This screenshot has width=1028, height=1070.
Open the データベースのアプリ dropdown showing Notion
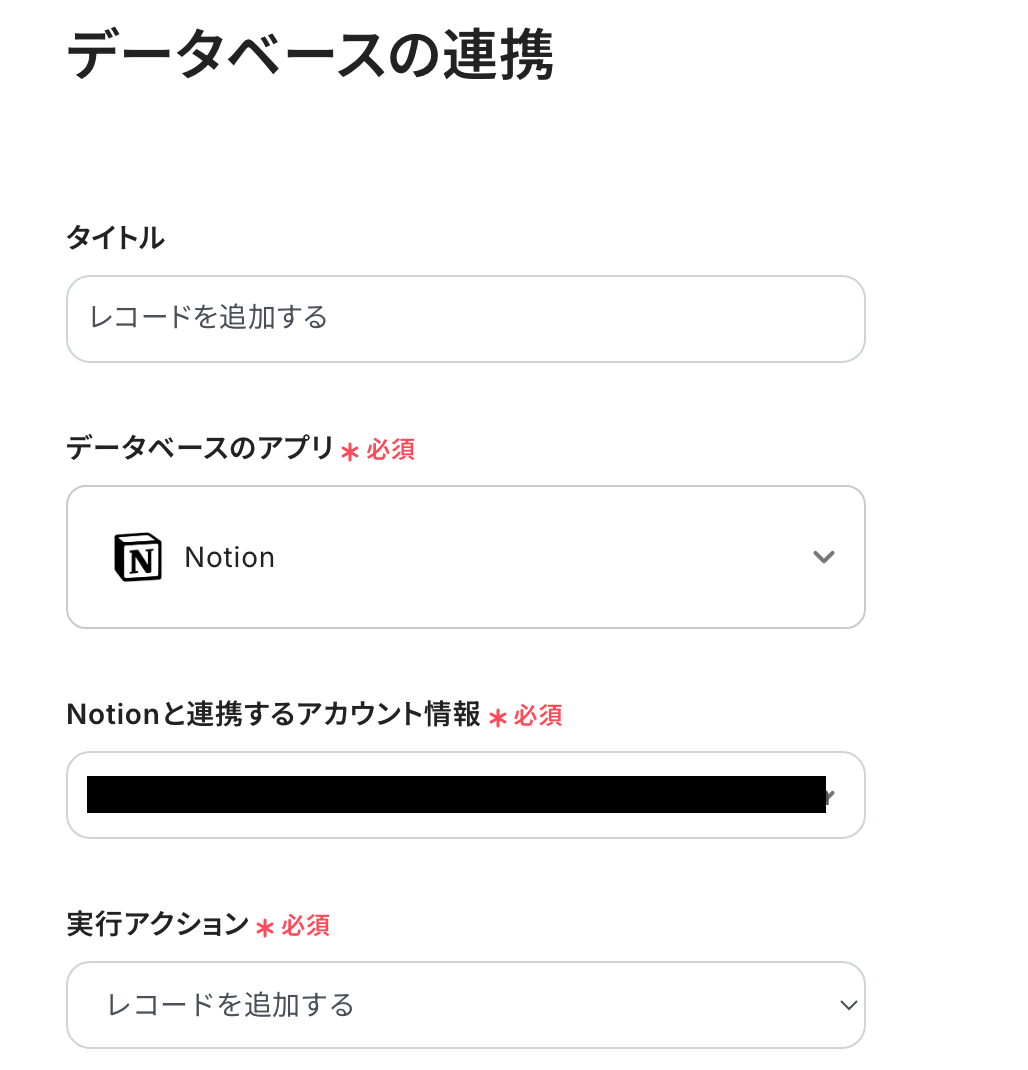click(465, 557)
